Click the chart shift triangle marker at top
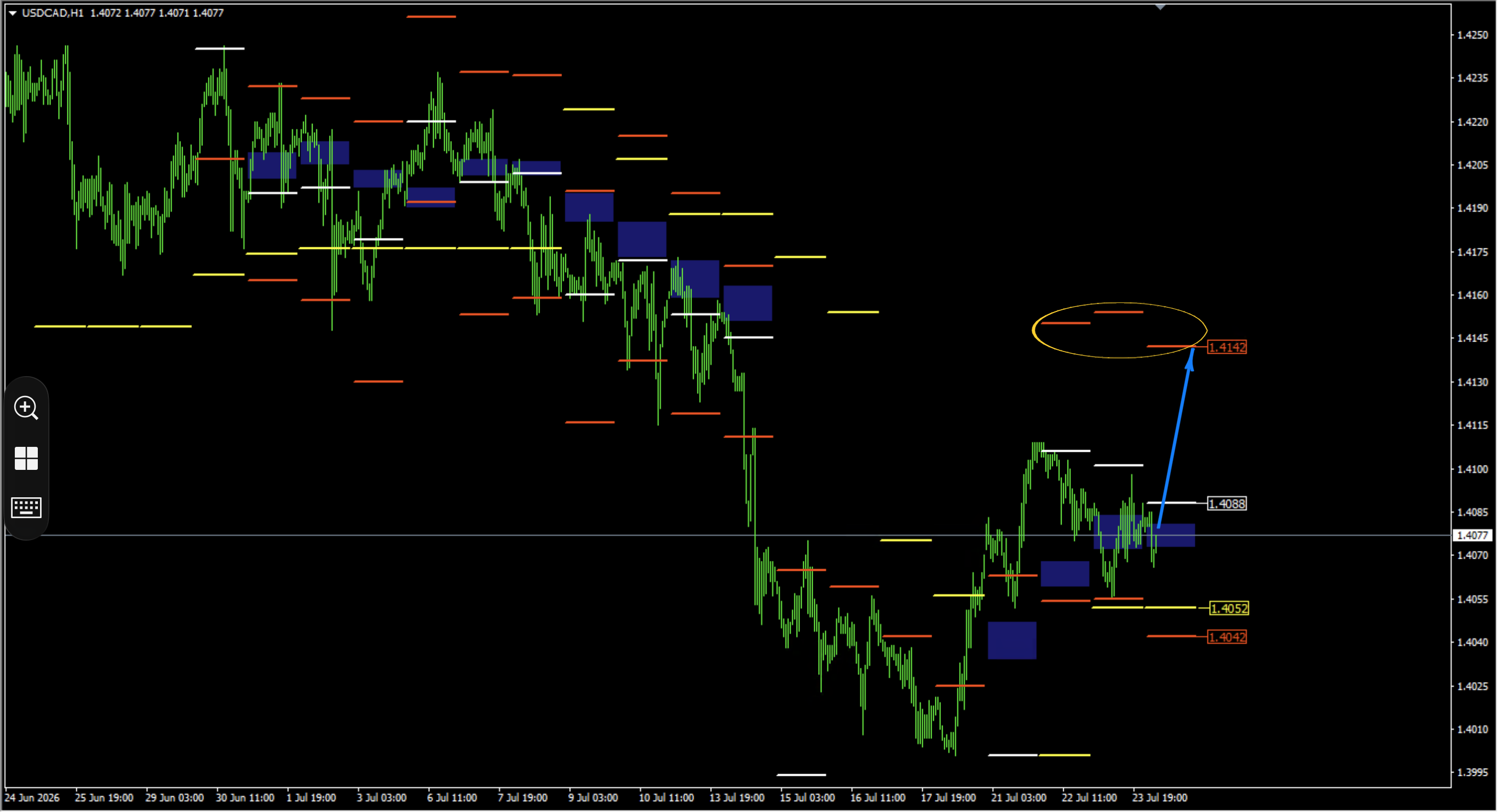 pyautogui.click(x=1160, y=7)
